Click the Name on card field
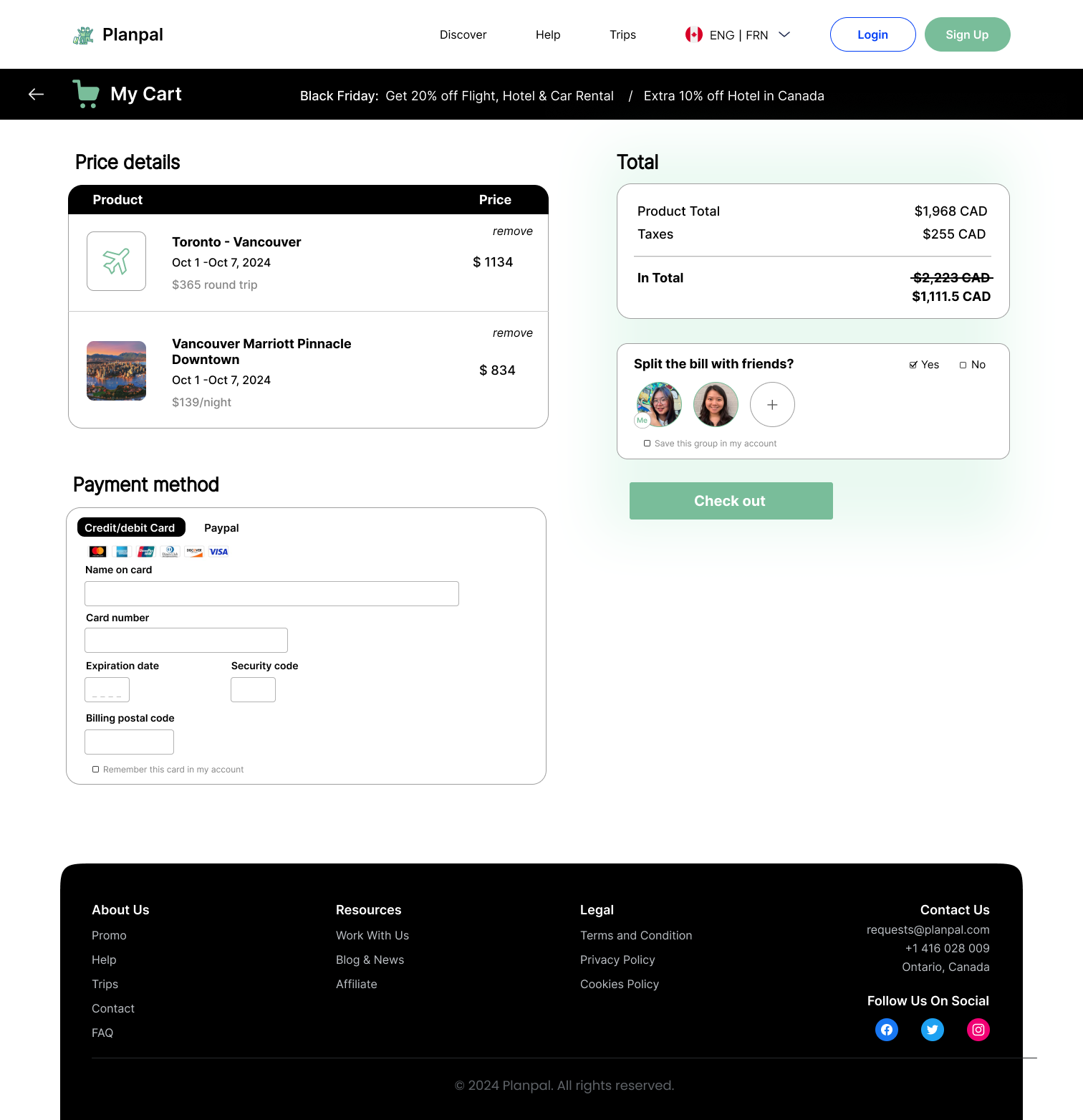The height and width of the screenshot is (1120, 1083). click(x=271, y=594)
